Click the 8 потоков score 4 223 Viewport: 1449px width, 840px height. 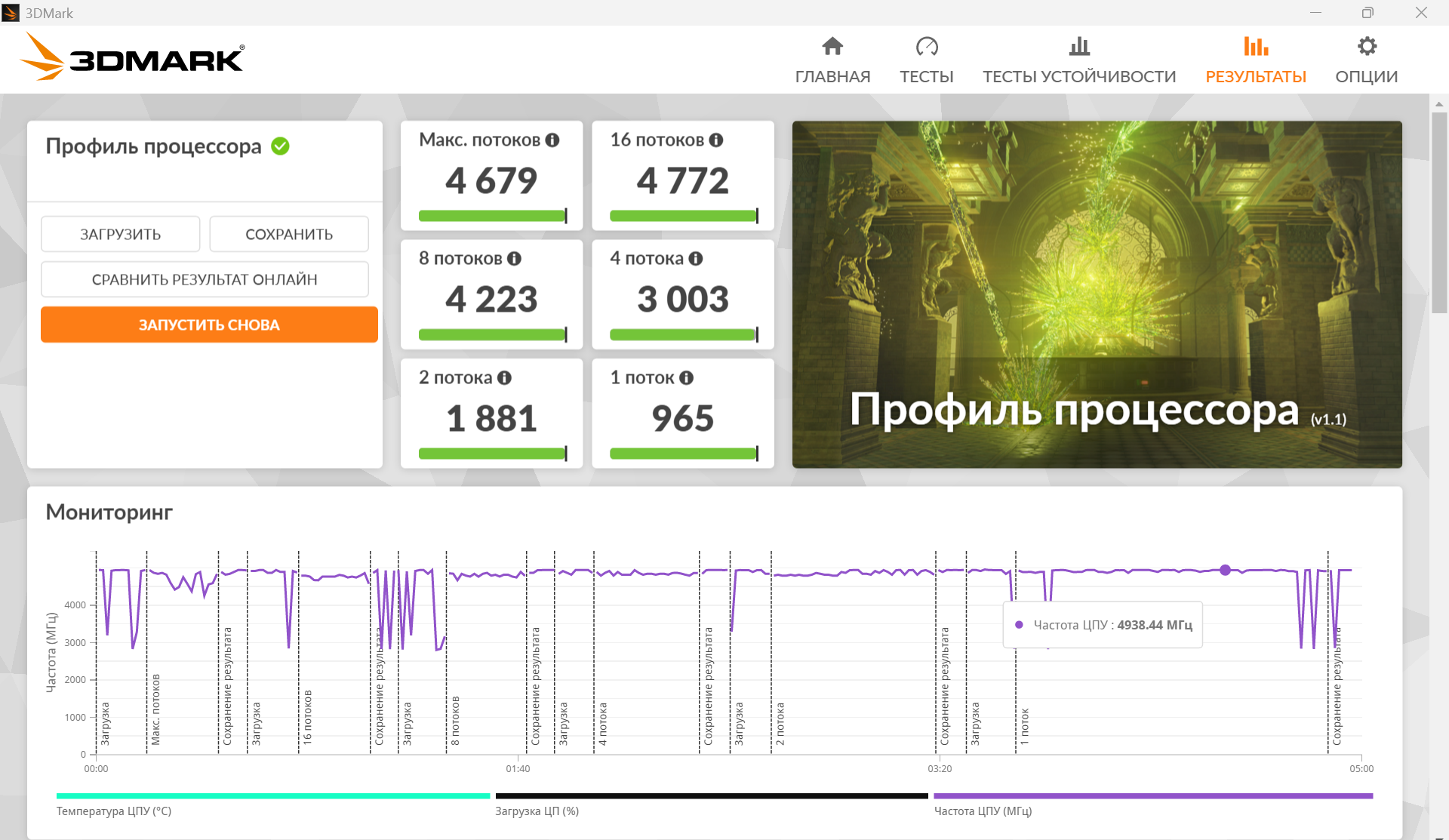coord(491,299)
